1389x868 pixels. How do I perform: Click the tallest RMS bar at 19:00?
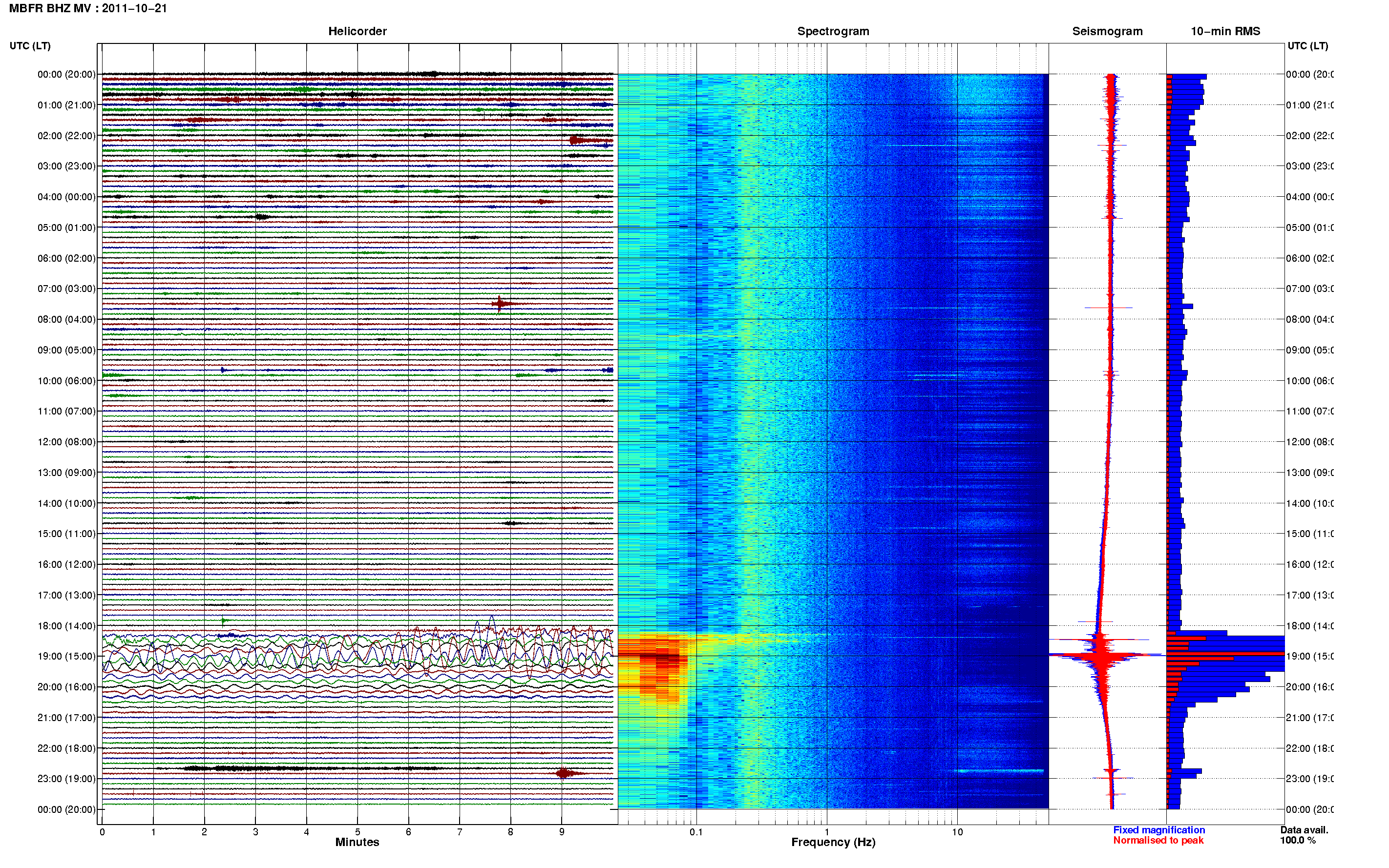point(1225,654)
